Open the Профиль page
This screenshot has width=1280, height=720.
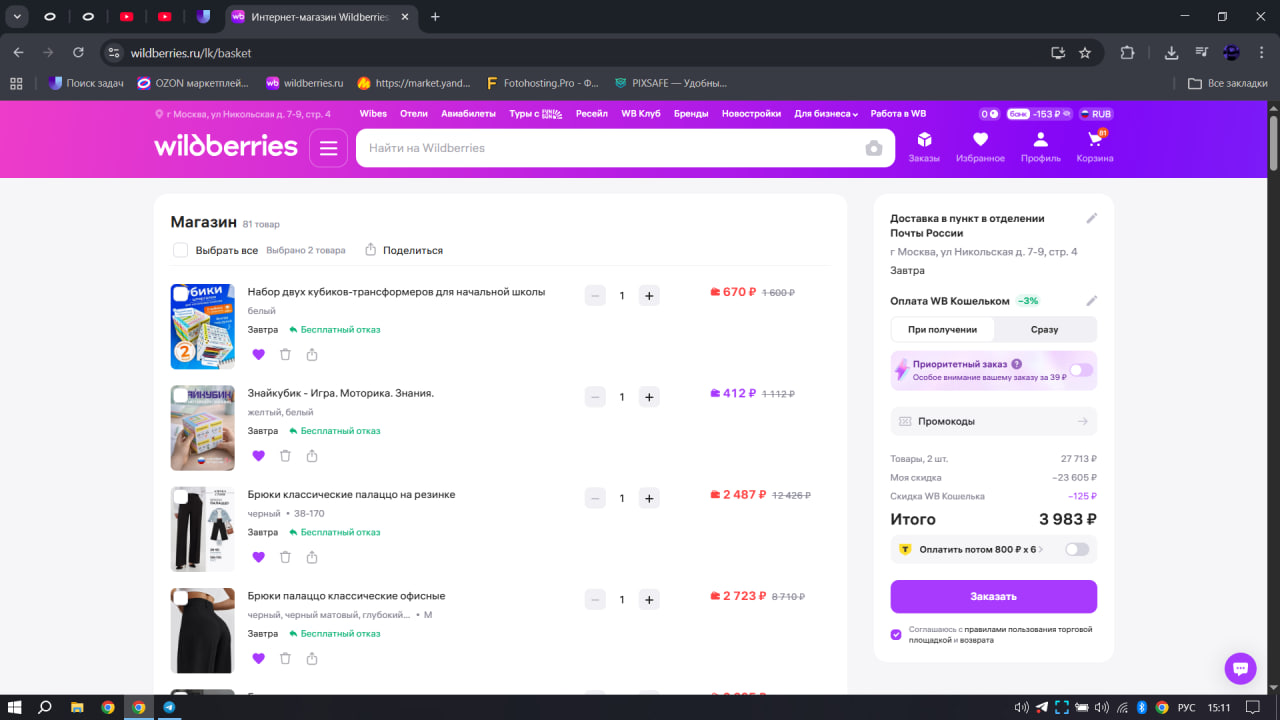(1041, 147)
